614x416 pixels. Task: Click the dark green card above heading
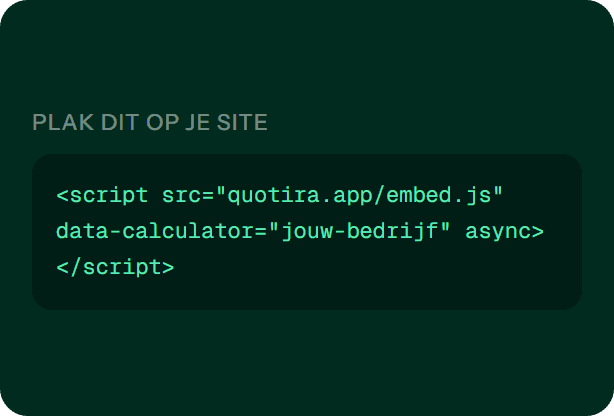click(x=307, y=55)
